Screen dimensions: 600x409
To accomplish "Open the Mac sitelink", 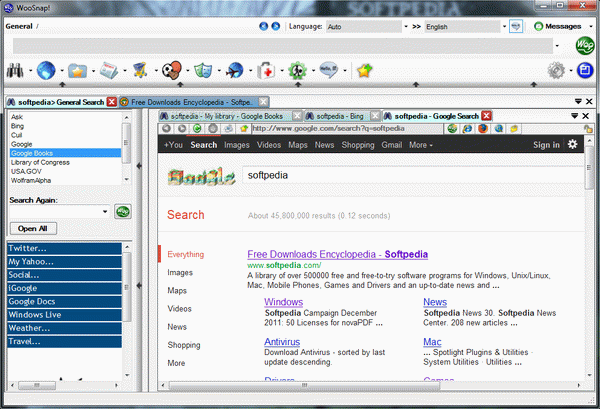I will tap(432, 342).
